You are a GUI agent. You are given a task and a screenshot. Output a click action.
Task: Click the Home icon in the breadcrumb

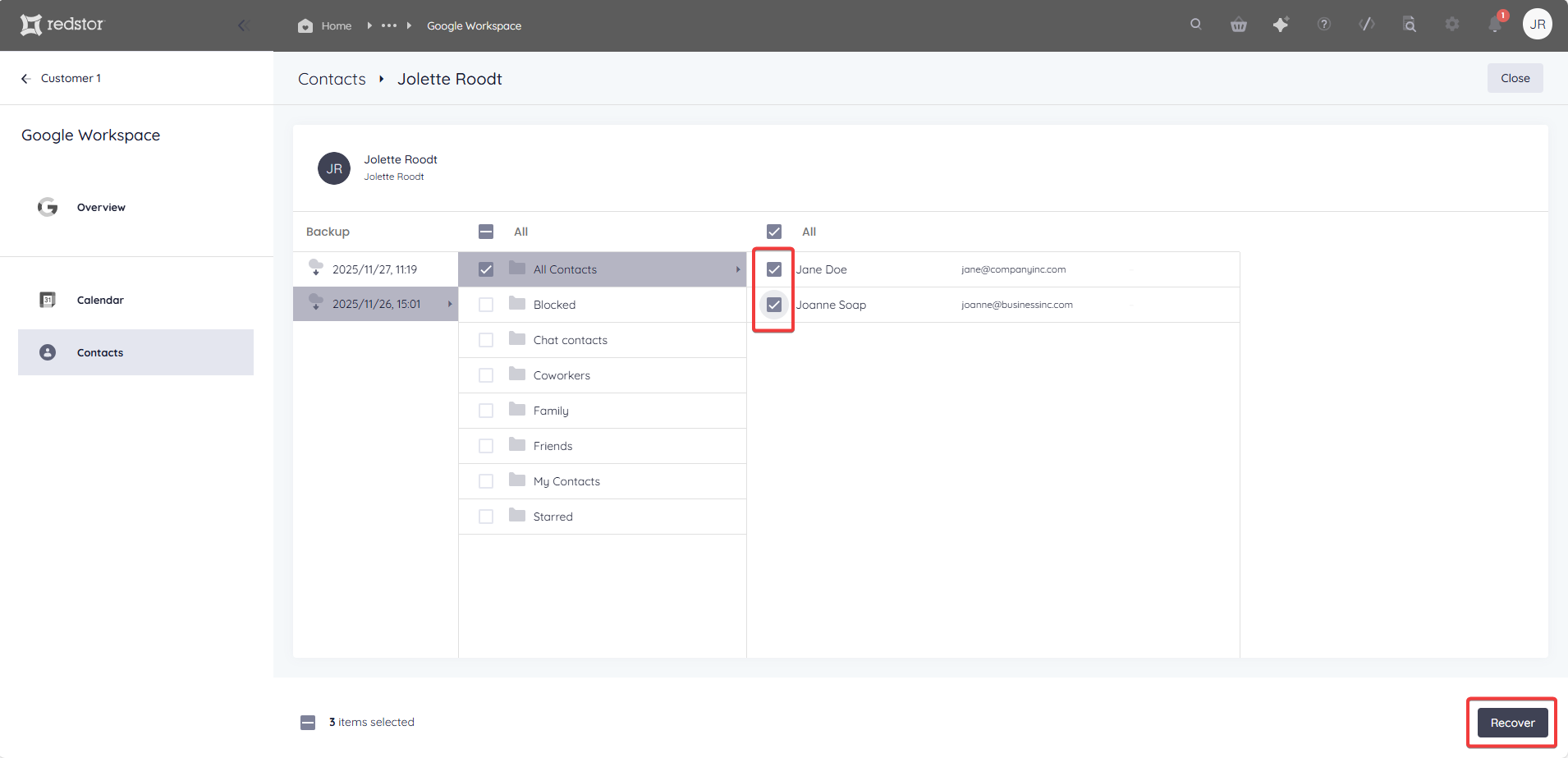click(305, 25)
